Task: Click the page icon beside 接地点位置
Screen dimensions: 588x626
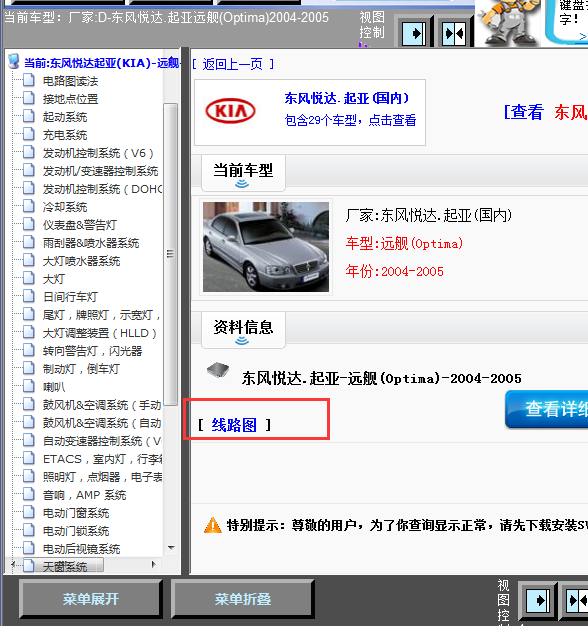Action: (28, 98)
